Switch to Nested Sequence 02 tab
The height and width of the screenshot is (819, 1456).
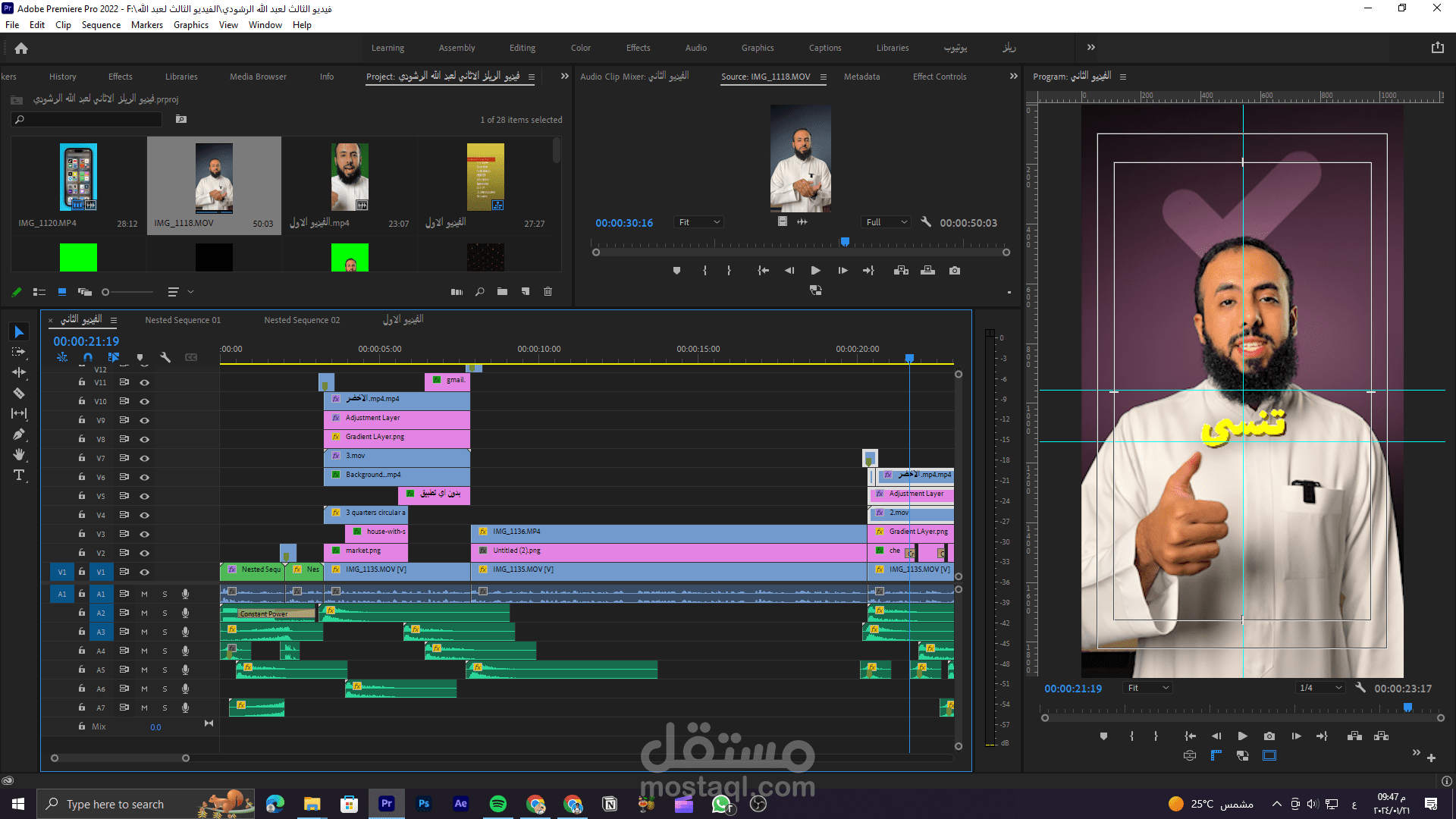(302, 320)
